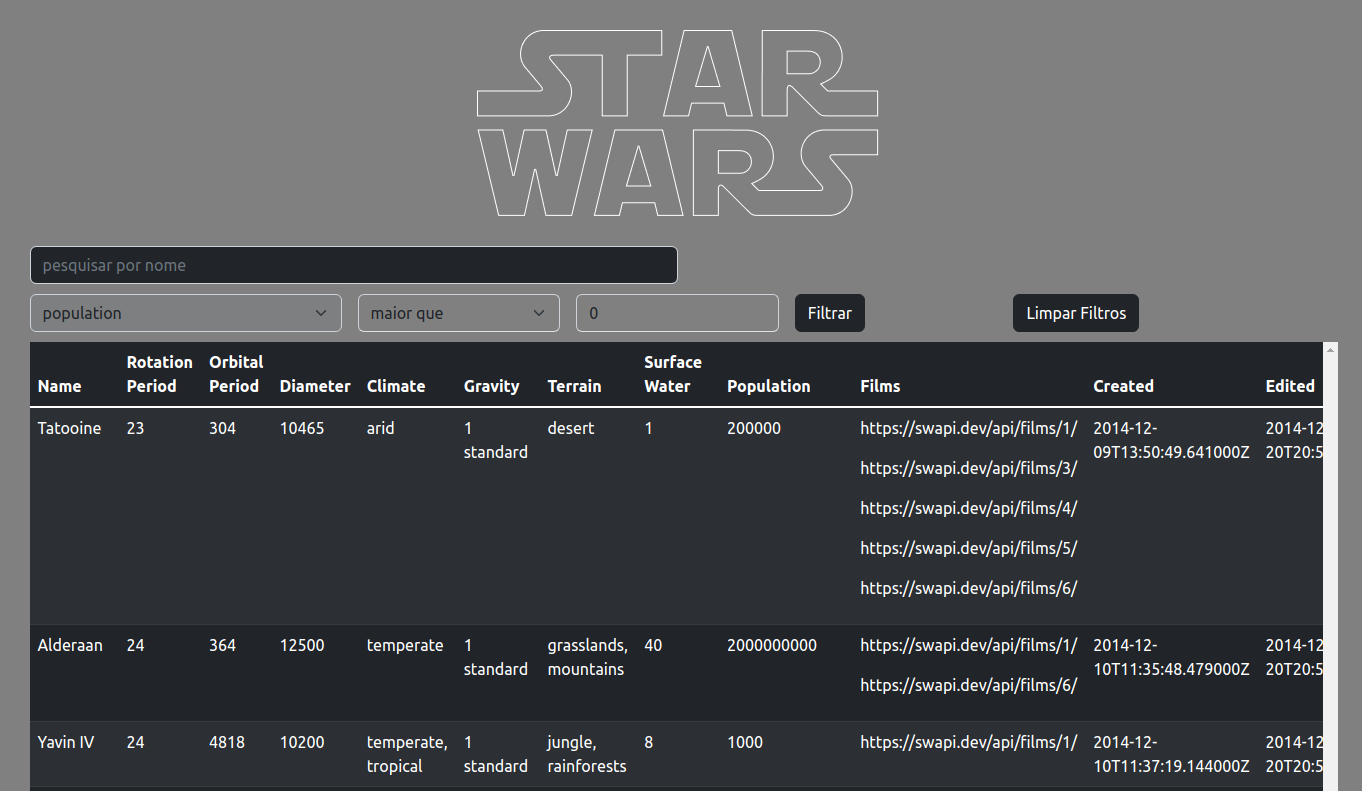The width and height of the screenshot is (1362, 791).
Task: Click Yavin IV's created timestamp
Action: [x=1172, y=754]
